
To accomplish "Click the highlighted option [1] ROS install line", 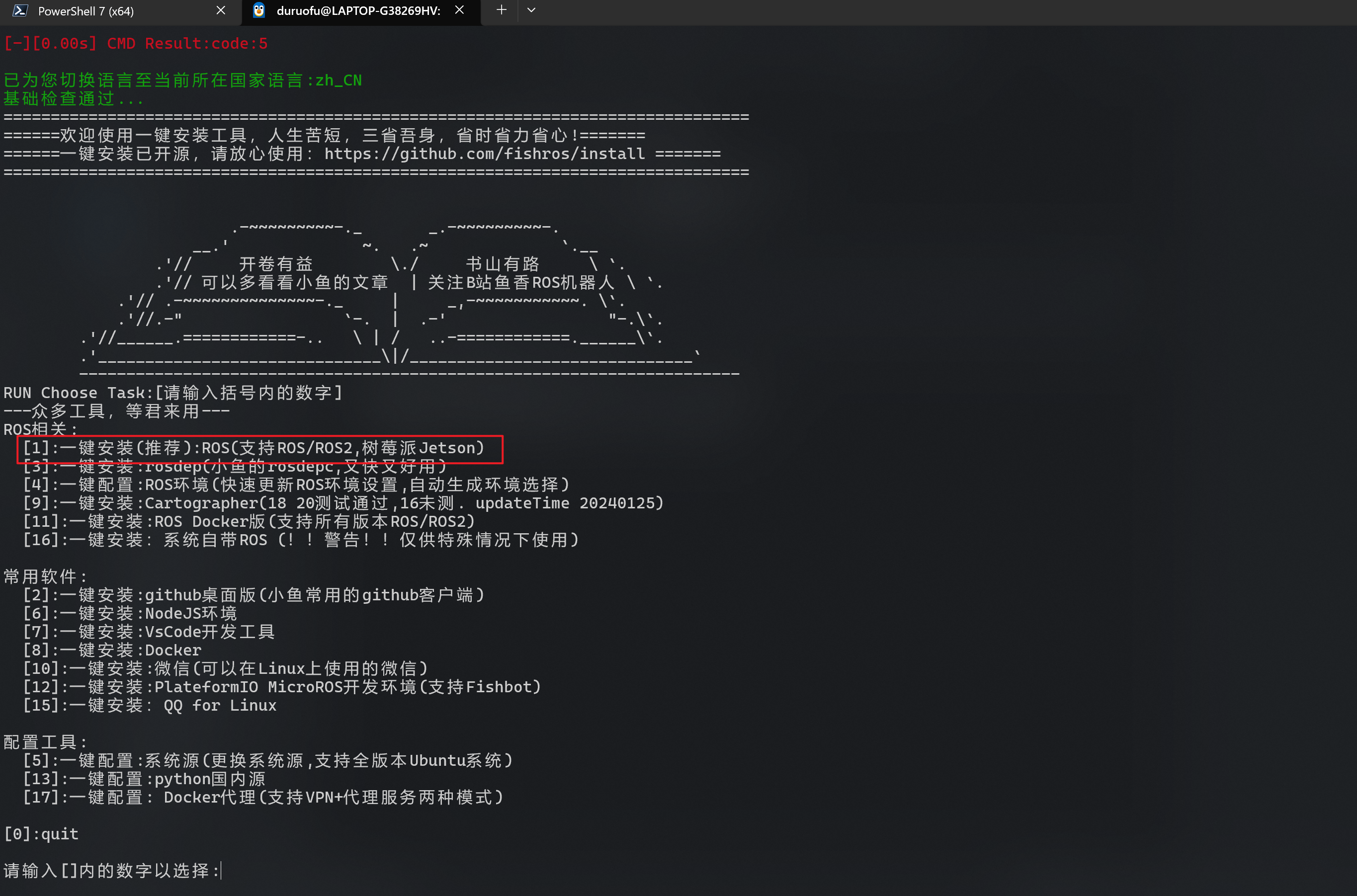I will pyautogui.click(x=254, y=448).
